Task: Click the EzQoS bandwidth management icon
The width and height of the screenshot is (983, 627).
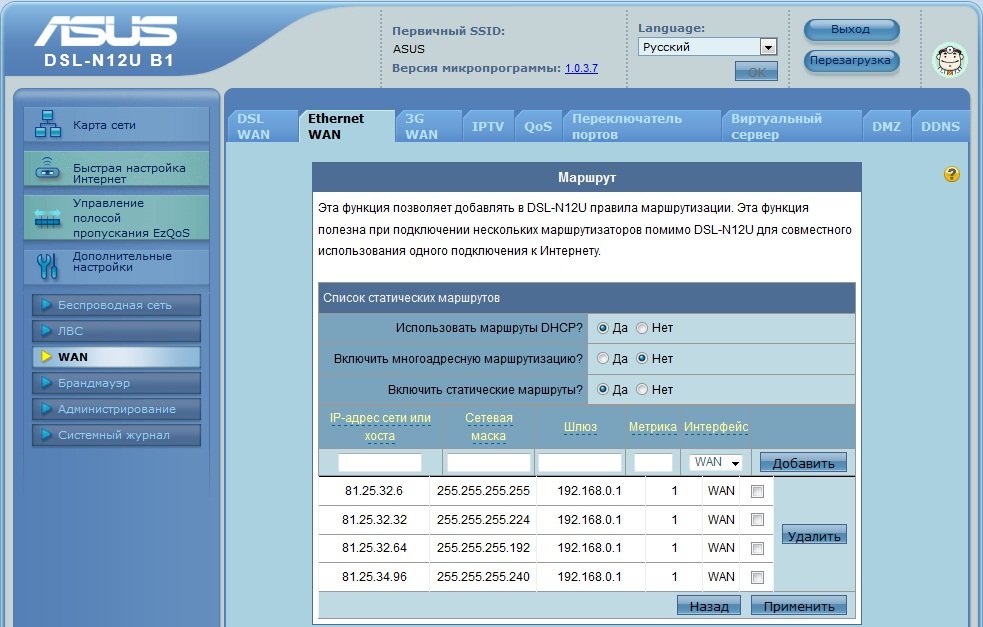Action: tap(48, 218)
